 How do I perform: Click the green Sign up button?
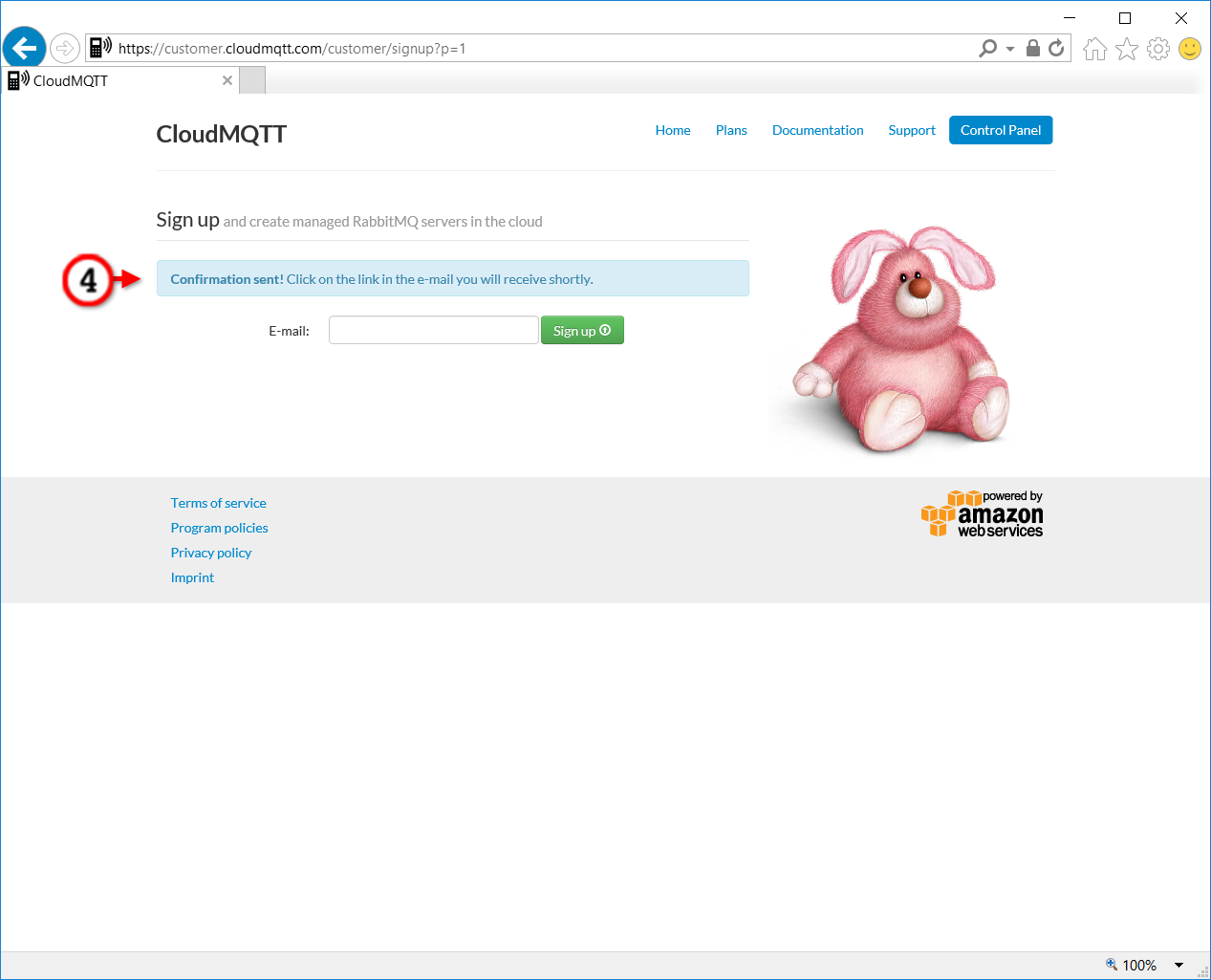click(x=582, y=330)
